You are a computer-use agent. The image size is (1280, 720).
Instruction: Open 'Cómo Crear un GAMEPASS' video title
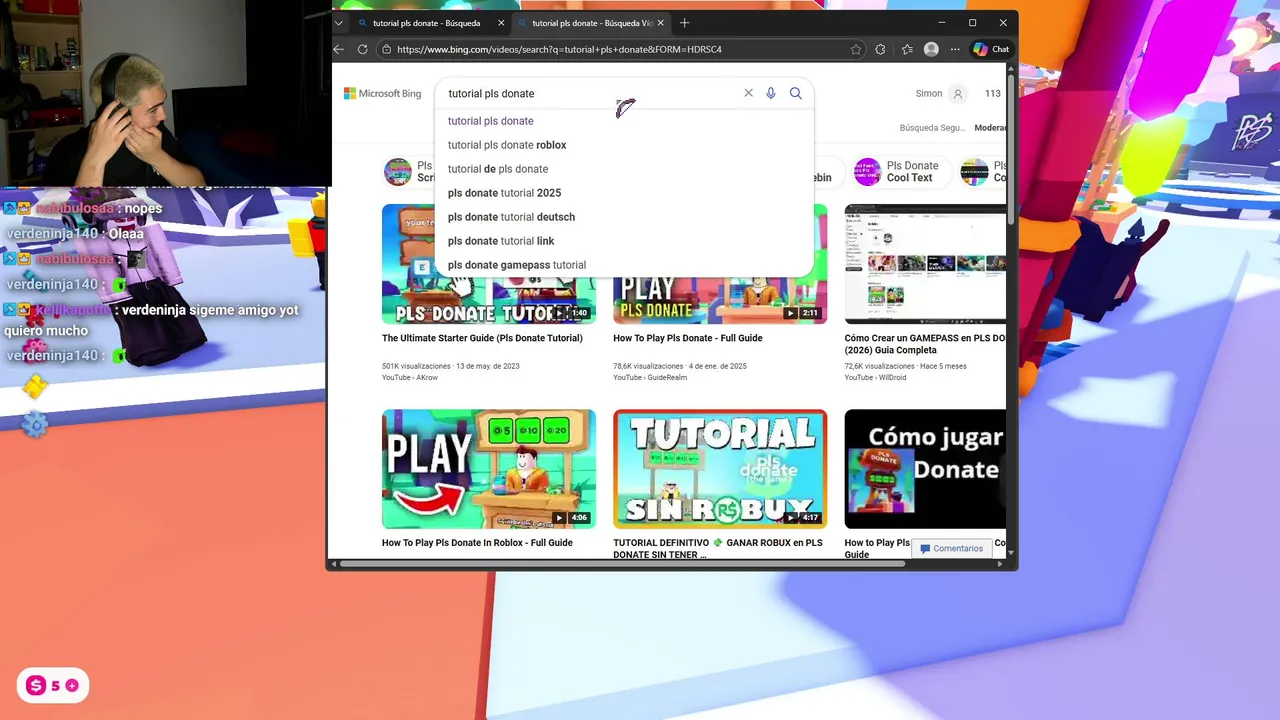[x=925, y=344]
